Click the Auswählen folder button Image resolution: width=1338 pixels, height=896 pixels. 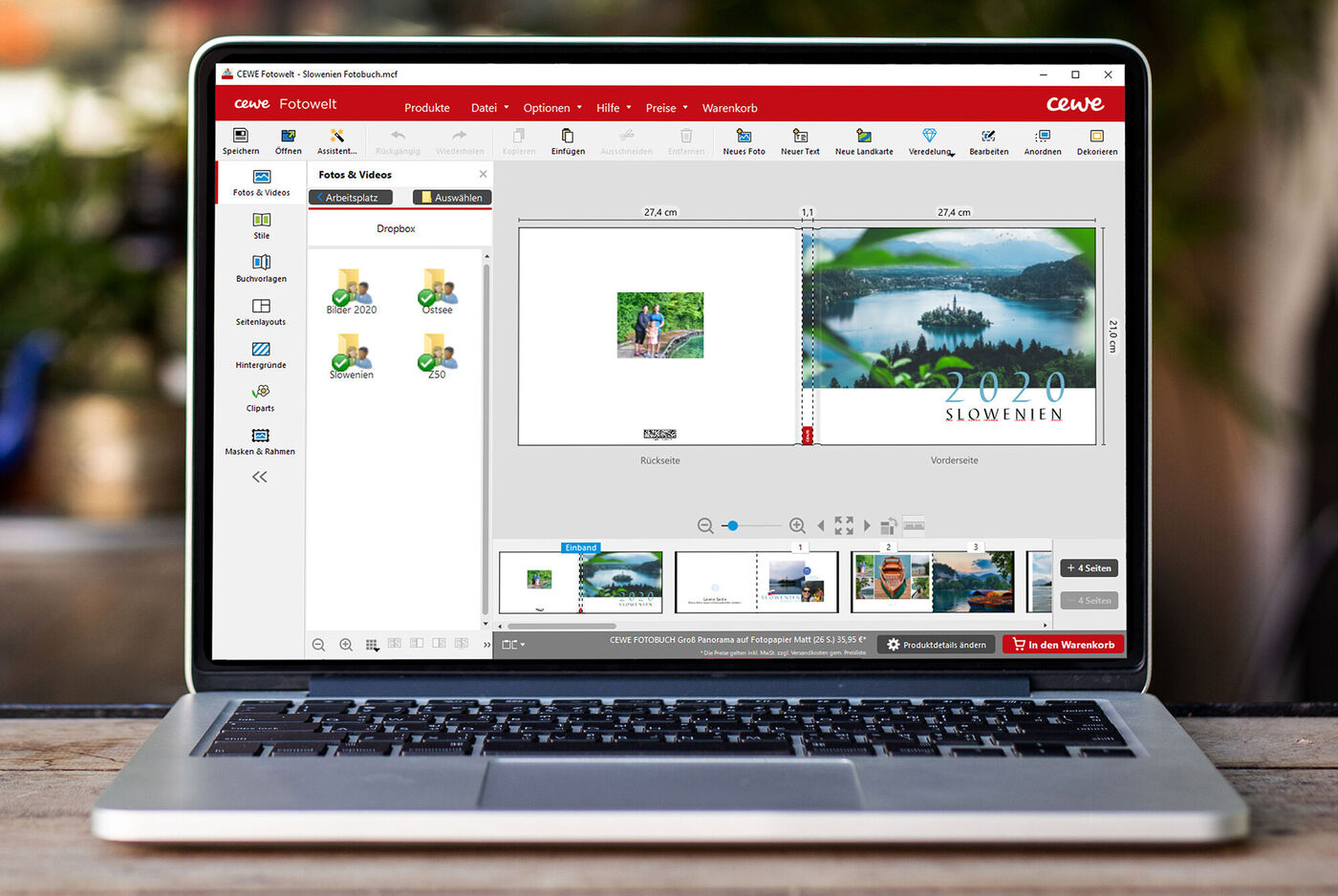[452, 198]
